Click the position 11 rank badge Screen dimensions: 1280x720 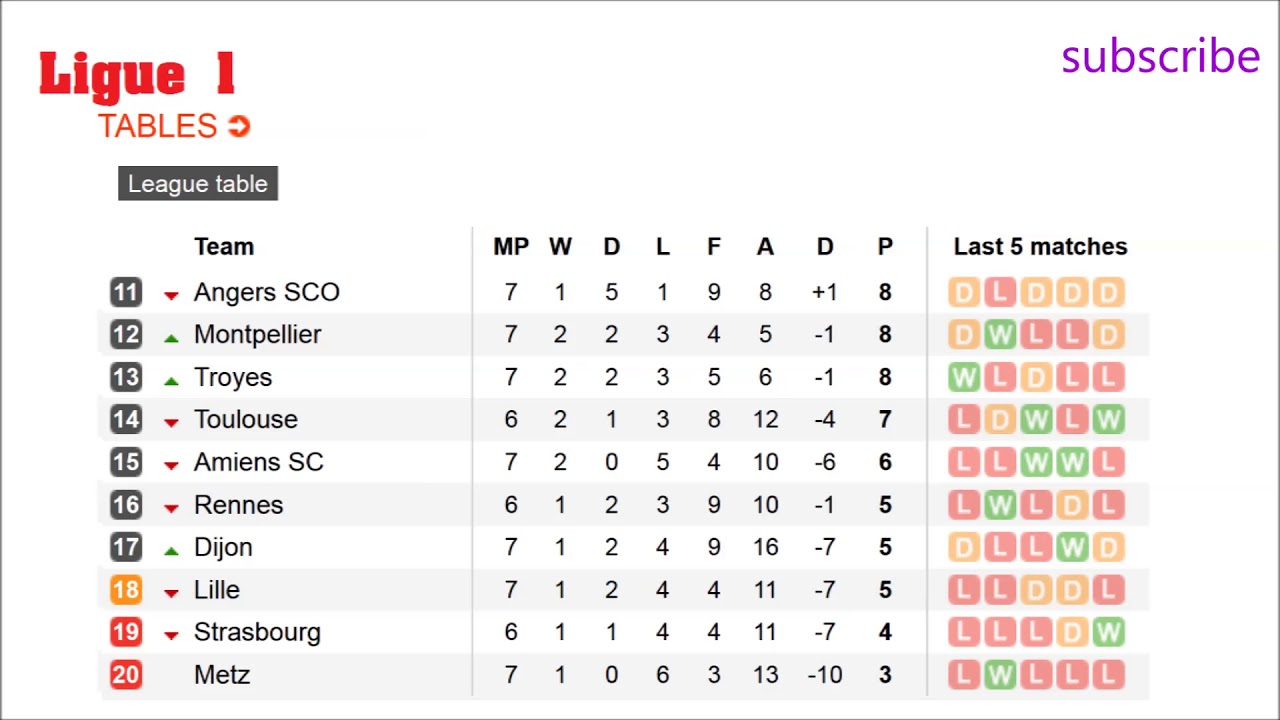coord(126,292)
